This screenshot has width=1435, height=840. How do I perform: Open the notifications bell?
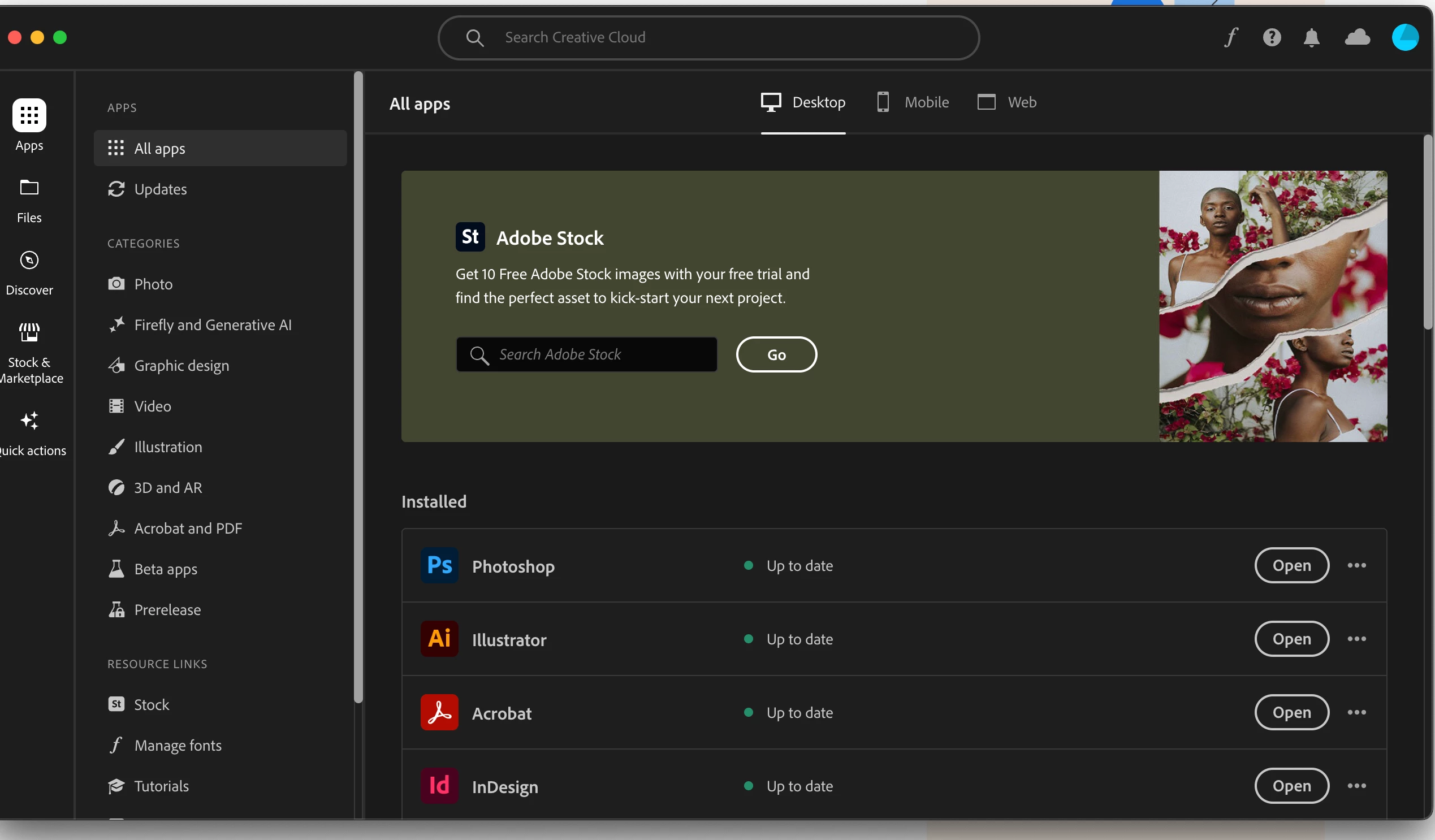click(1311, 37)
